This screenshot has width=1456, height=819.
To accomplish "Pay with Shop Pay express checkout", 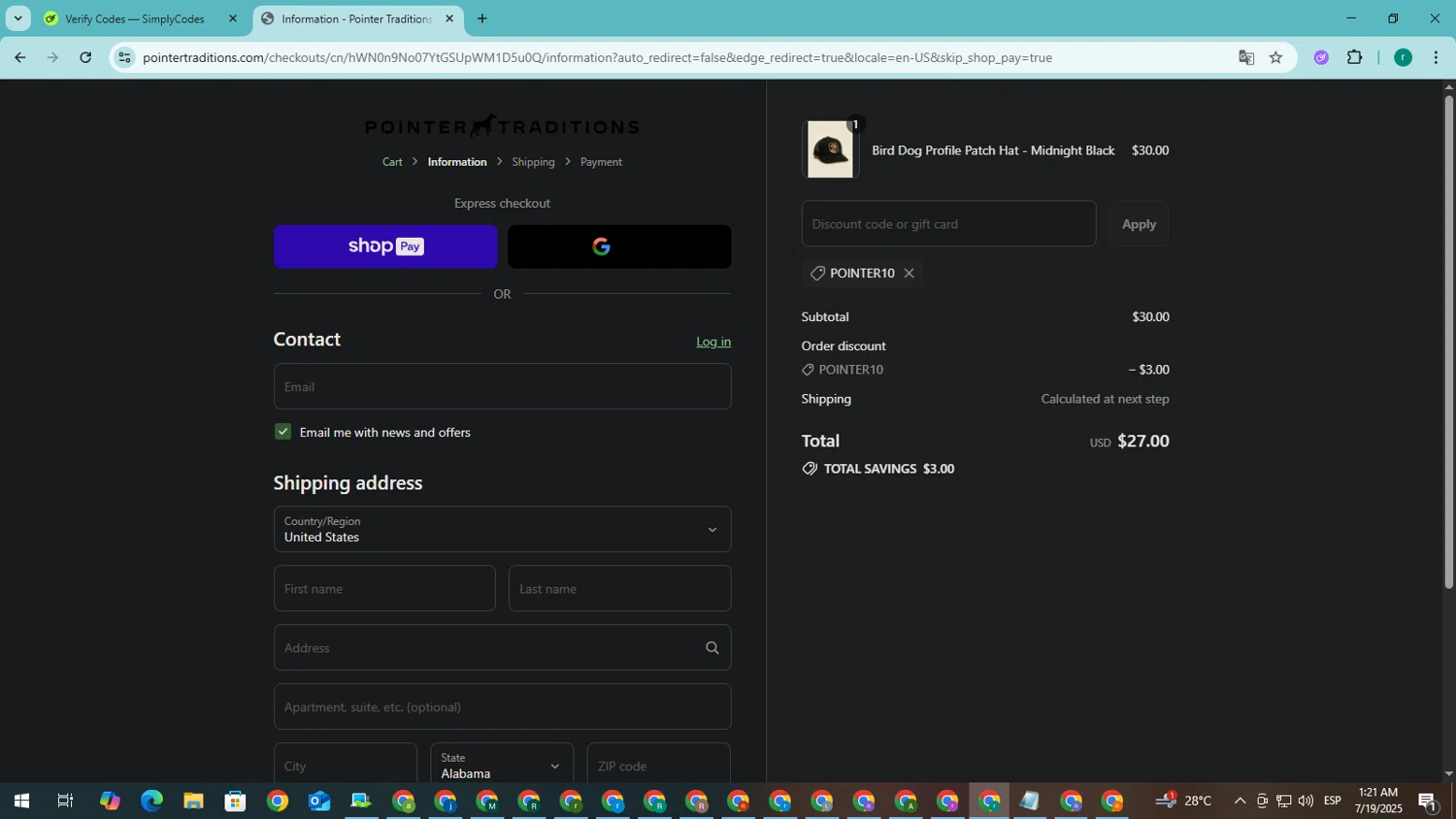I will click(385, 246).
